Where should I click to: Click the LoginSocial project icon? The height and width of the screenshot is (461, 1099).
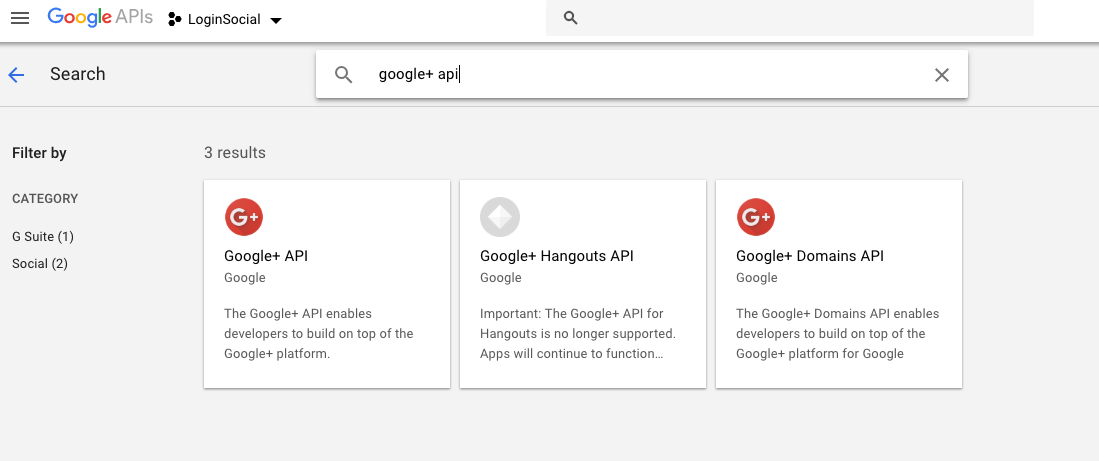175,19
